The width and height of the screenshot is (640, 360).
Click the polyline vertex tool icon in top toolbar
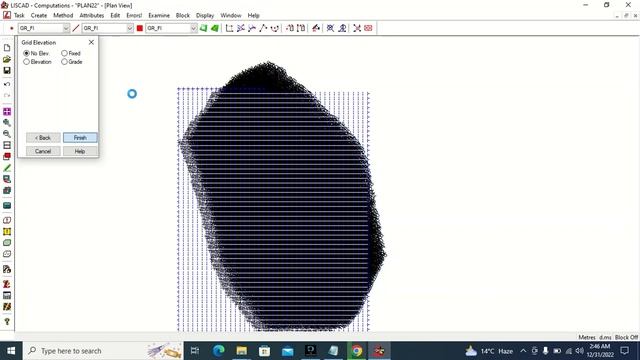[263, 28]
